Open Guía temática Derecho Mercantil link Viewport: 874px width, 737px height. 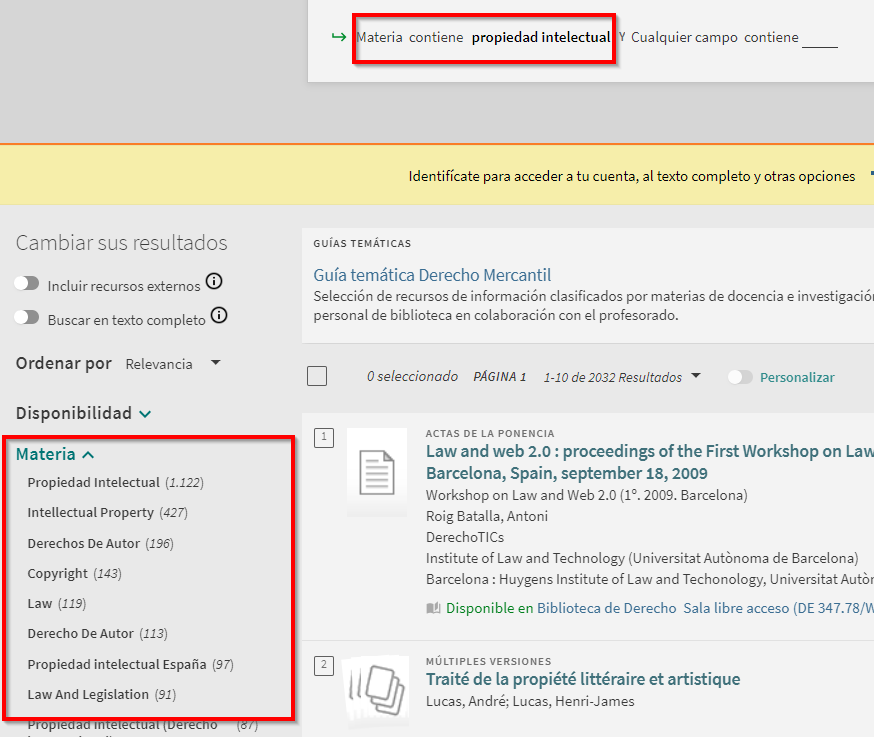pyautogui.click(x=432, y=275)
